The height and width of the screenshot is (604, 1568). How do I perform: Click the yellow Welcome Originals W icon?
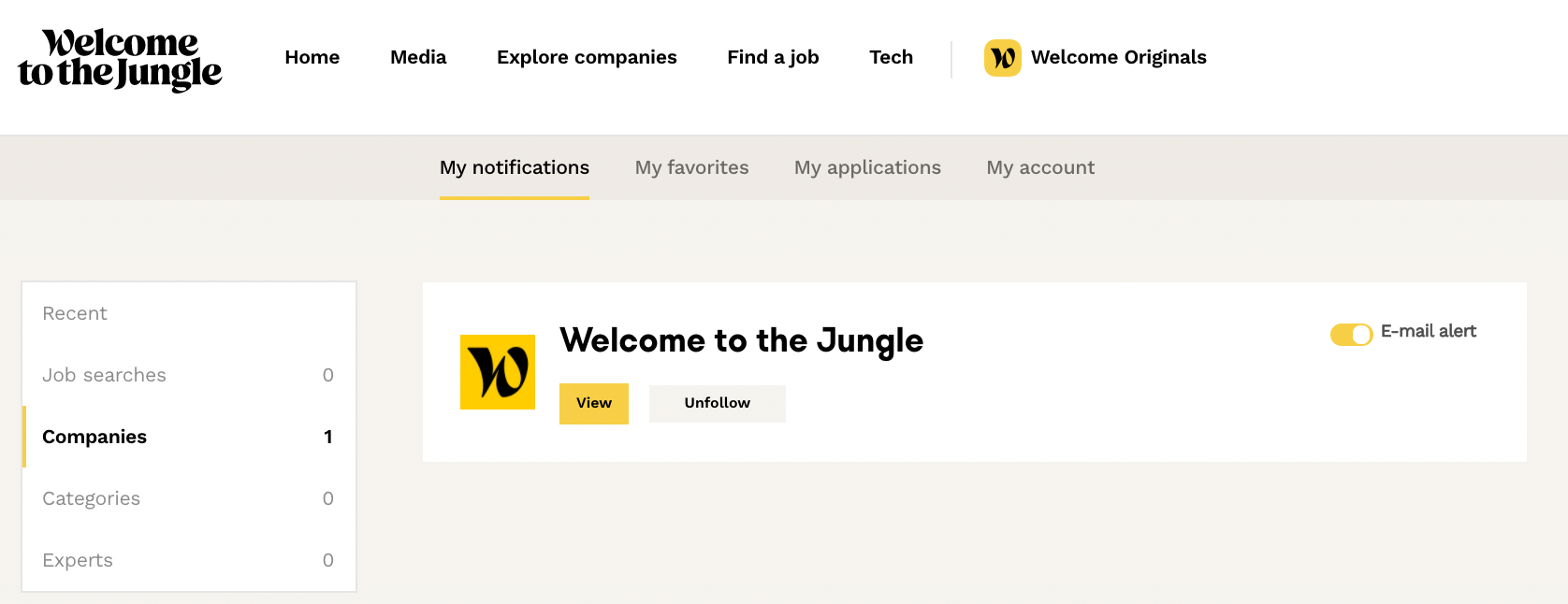[x=1002, y=58]
